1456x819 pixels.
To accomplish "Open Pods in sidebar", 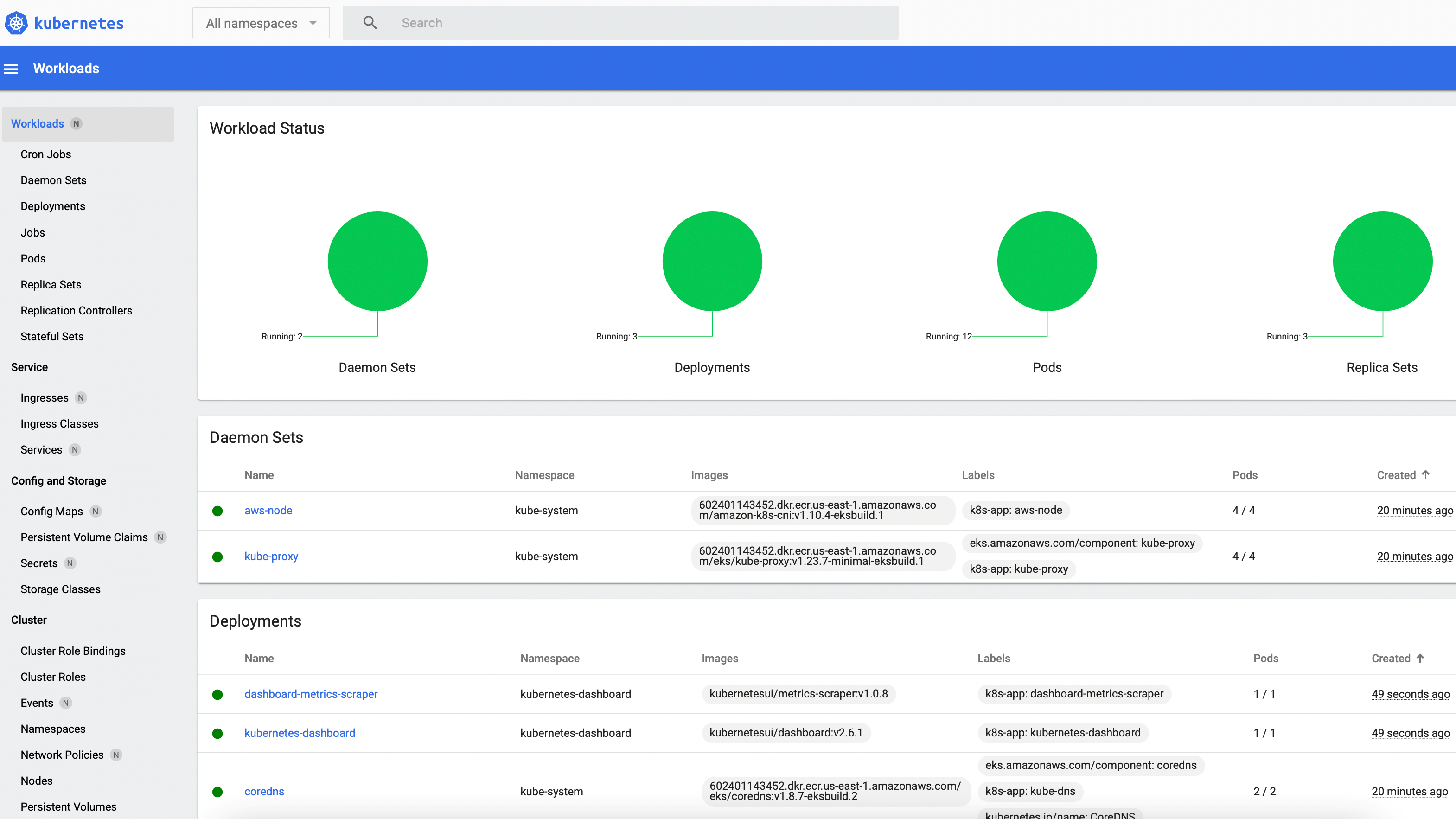I will click(x=33, y=259).
